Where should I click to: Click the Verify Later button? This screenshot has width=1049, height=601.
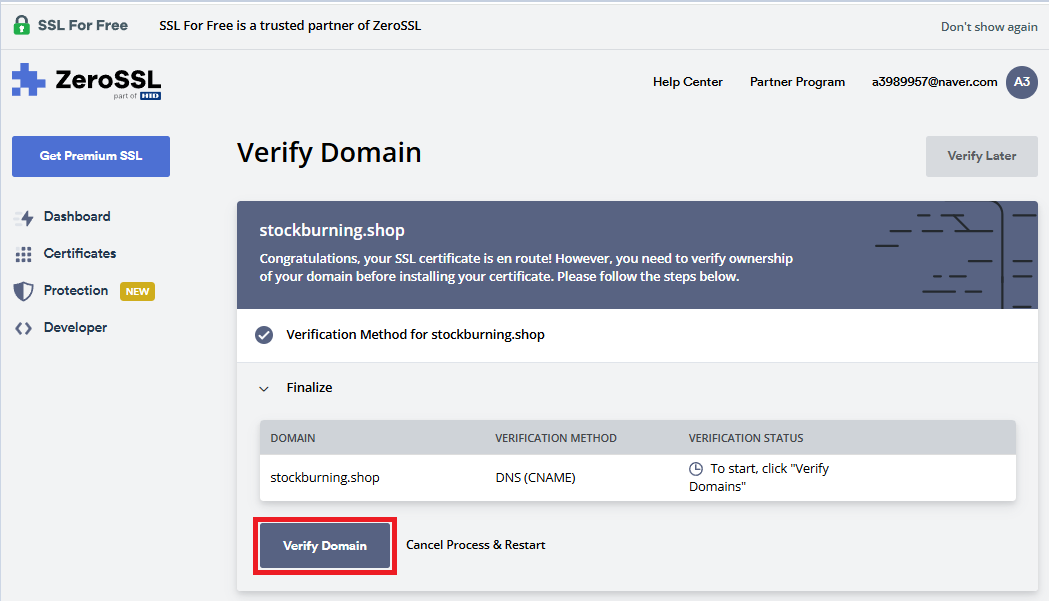[981, 156]
